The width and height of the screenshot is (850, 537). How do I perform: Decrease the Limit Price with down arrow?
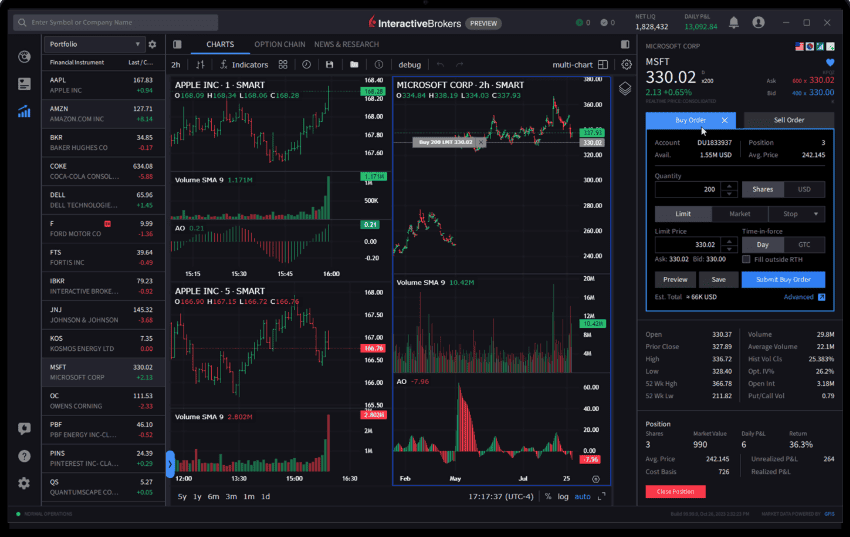click(x=729, y=248)
